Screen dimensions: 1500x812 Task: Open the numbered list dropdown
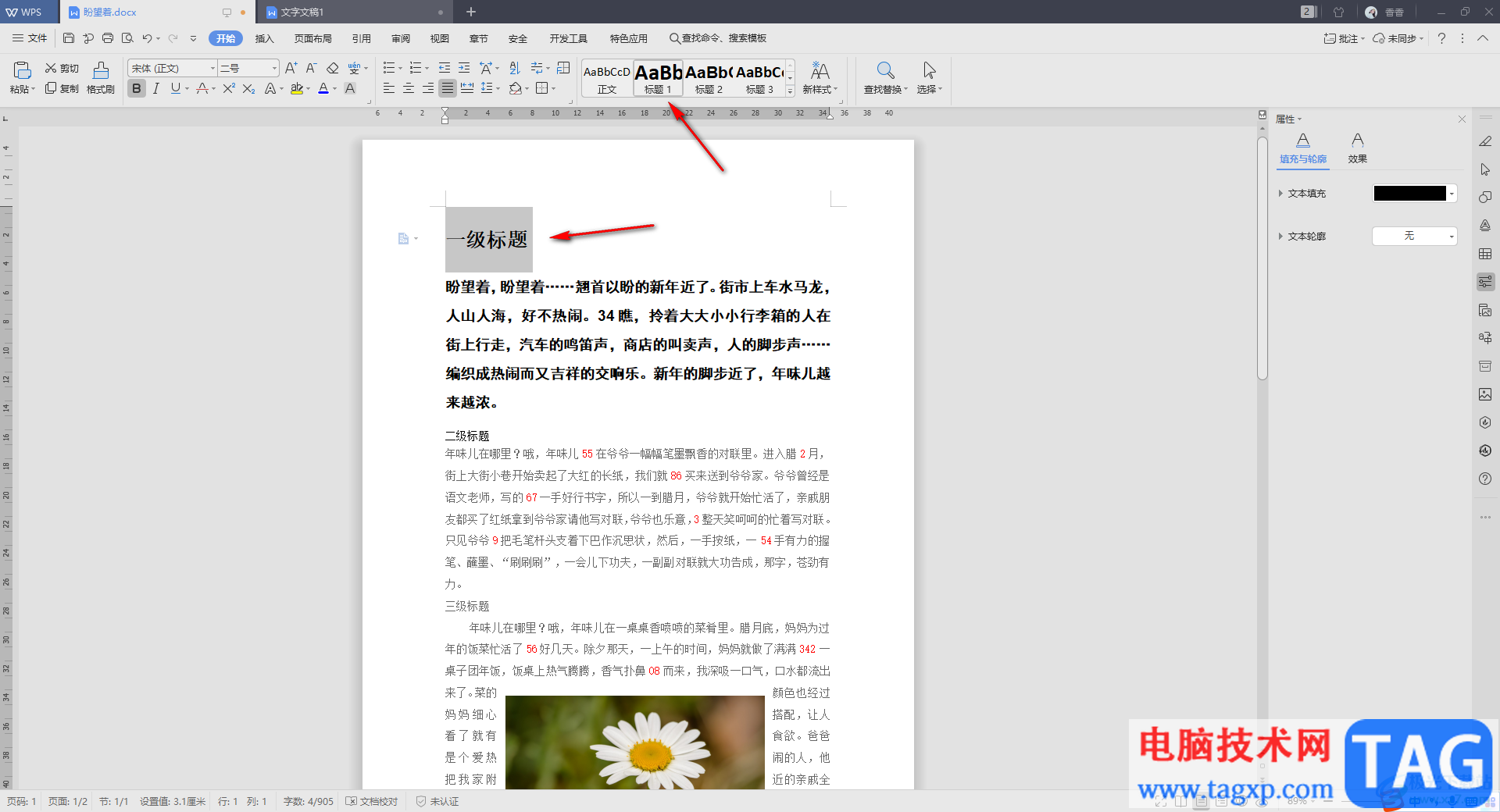427,69
